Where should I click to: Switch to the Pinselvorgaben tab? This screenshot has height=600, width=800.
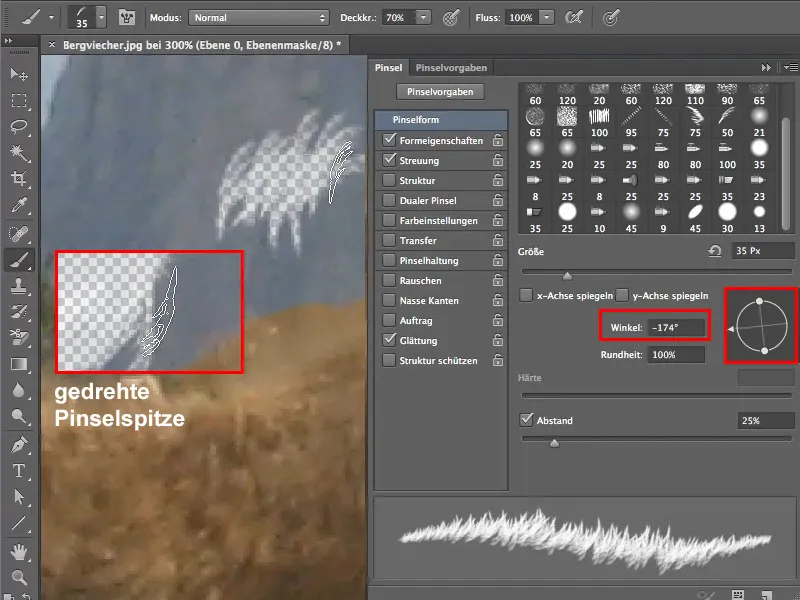tap(451, 67)
